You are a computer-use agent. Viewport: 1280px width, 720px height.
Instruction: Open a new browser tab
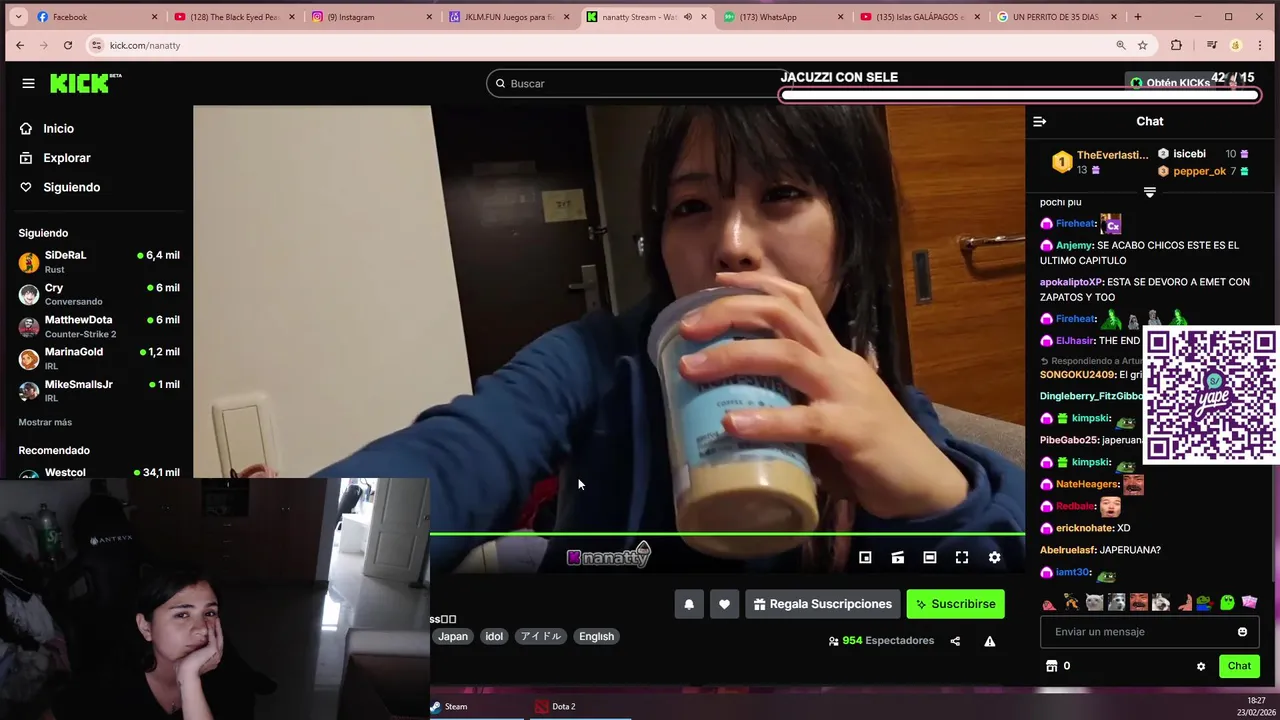(x=1137, y=17)
